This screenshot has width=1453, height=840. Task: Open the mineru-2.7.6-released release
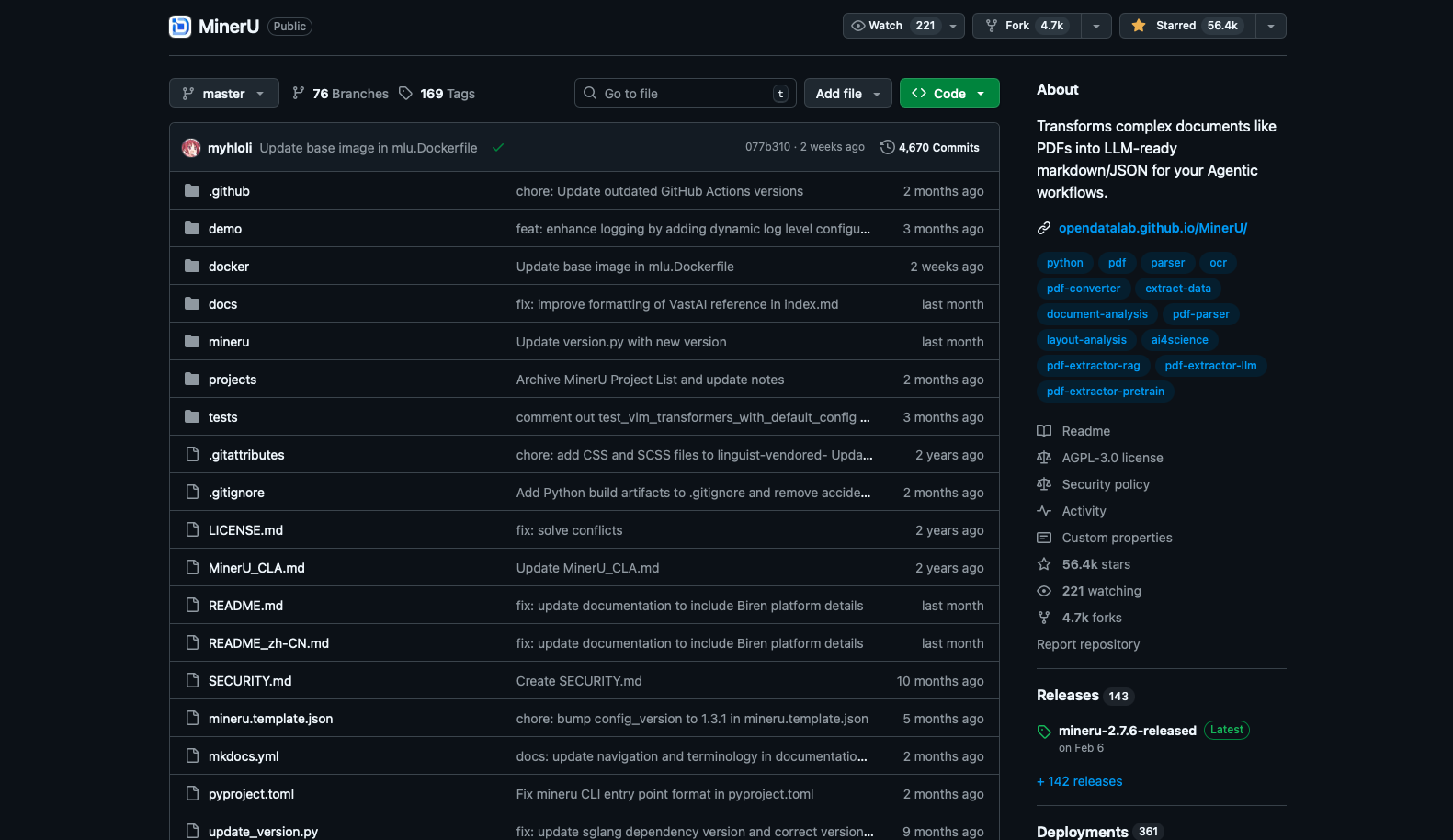point(1128,731)
